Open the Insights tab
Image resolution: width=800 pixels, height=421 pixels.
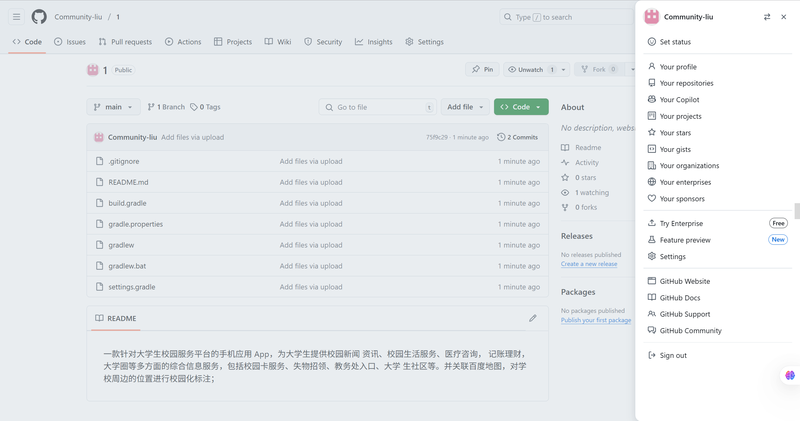click(x=374, y=42)
